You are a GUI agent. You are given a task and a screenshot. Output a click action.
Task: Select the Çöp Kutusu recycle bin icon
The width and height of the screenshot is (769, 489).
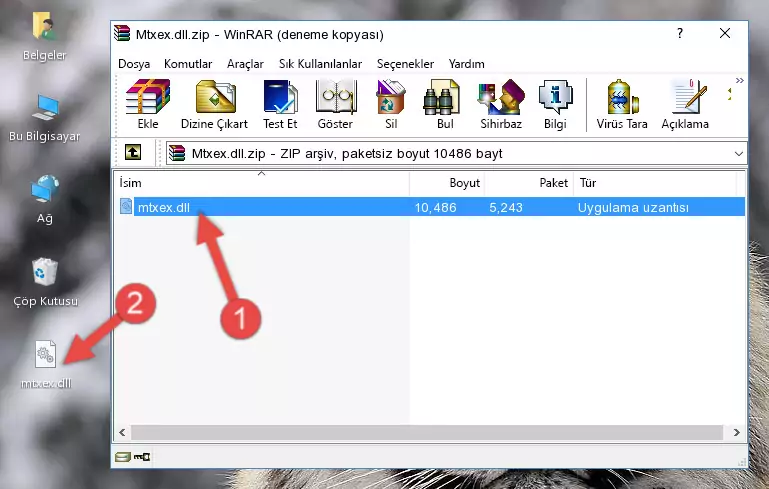pos(45,283)
